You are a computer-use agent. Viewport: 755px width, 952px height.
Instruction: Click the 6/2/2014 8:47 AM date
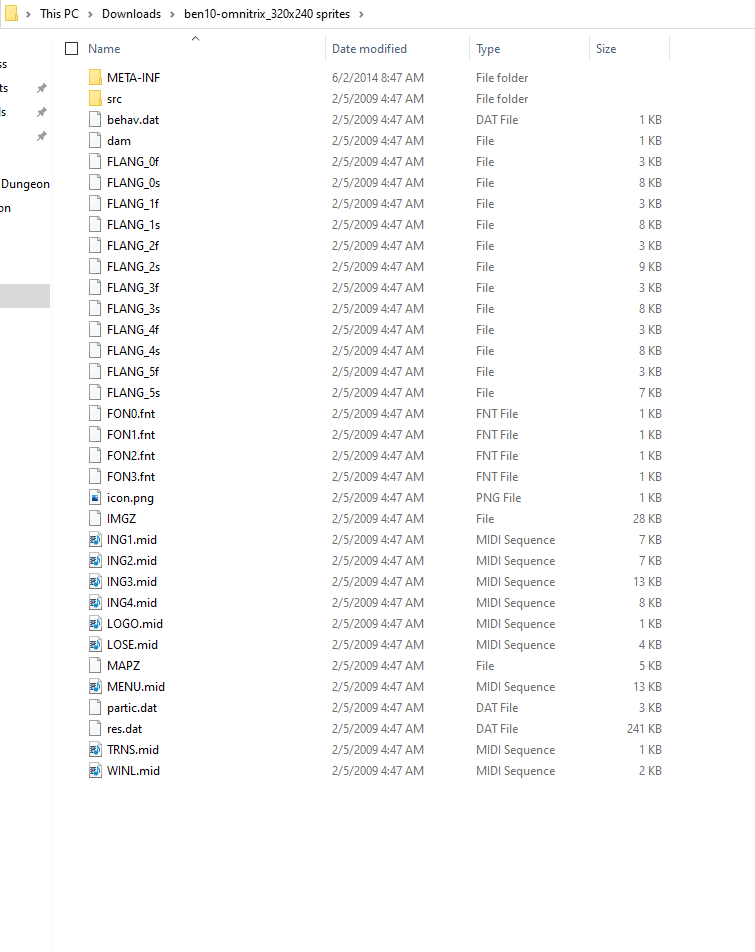378,78
